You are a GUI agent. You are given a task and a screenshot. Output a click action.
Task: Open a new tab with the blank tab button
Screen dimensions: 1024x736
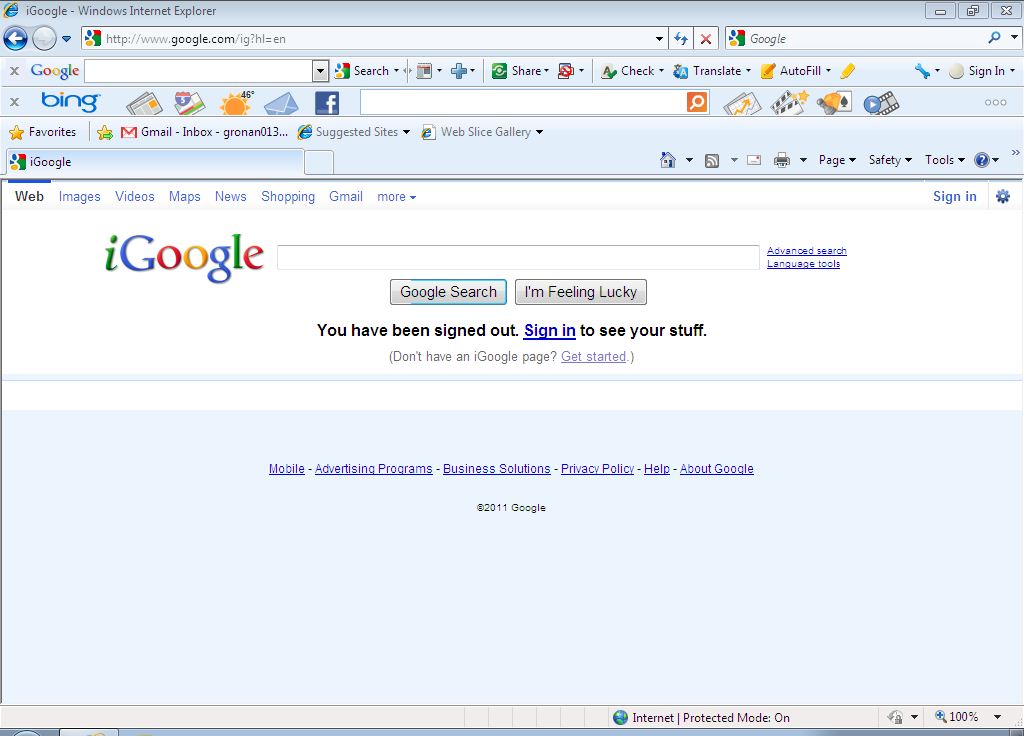tap(319, 162)
